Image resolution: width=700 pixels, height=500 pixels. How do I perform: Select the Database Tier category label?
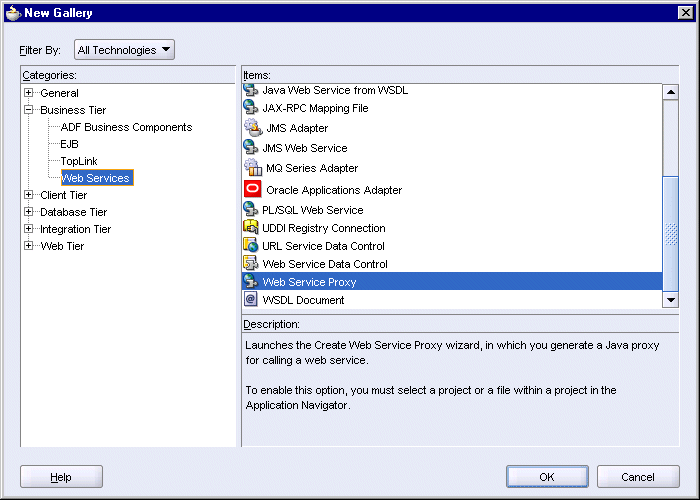pyautogui.click(x=74, y=212)
